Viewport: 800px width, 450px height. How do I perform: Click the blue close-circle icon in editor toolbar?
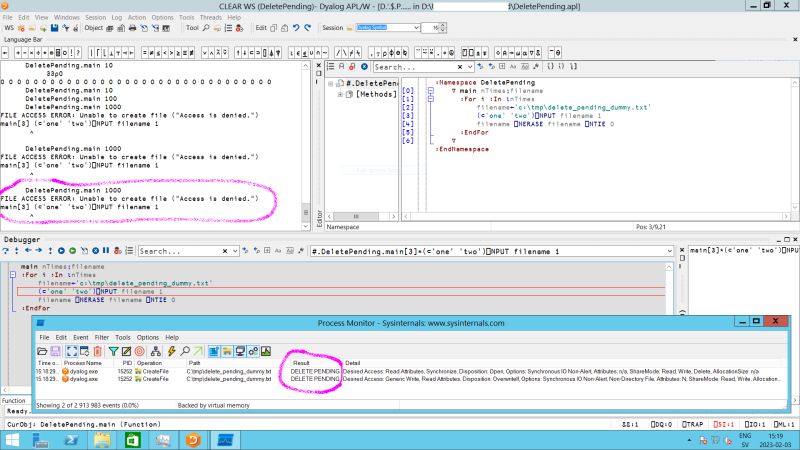pos(364,67)
